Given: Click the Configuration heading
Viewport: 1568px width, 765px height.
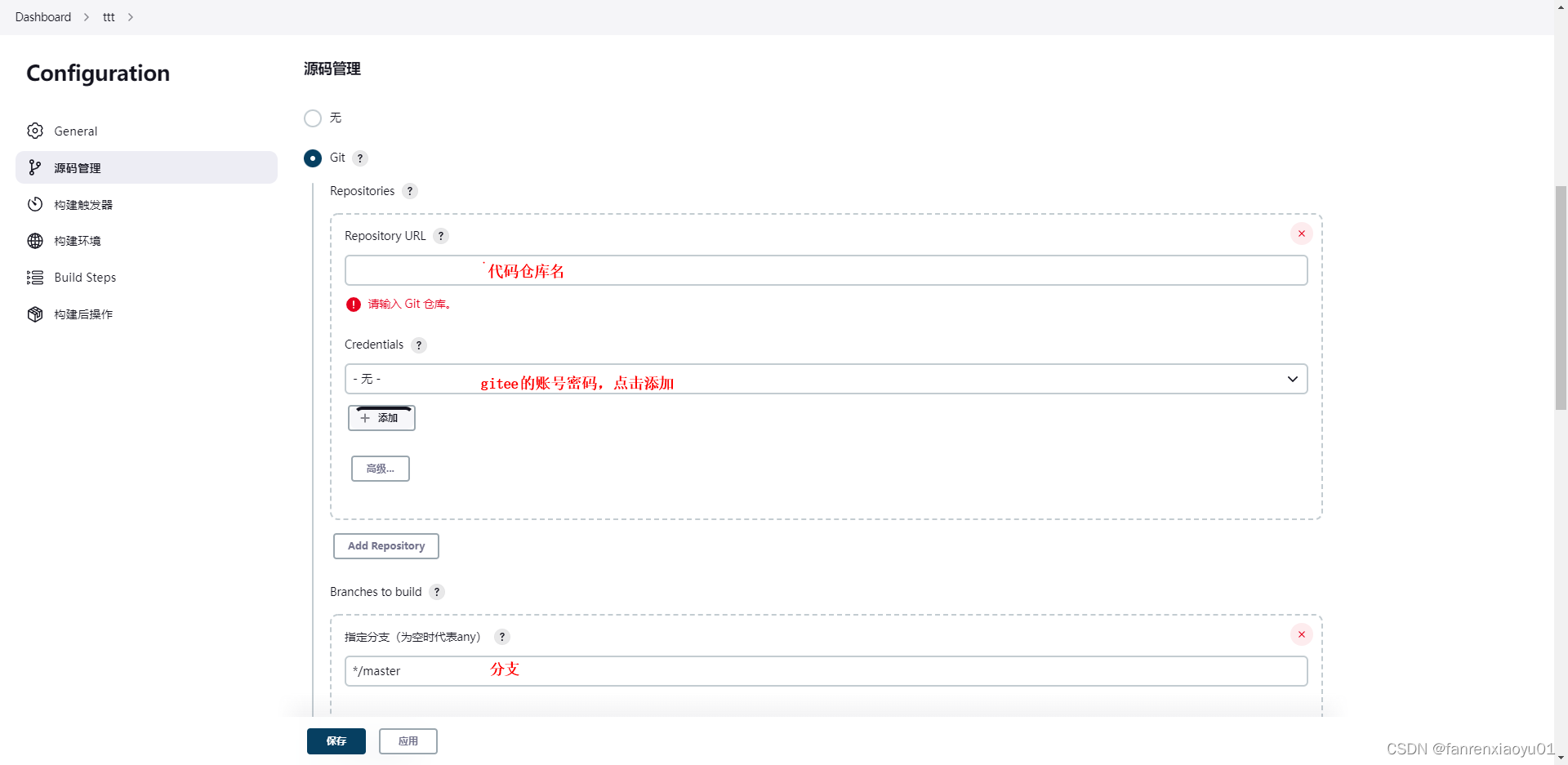Looking at the screenshot, I should [x=98, y=73].
